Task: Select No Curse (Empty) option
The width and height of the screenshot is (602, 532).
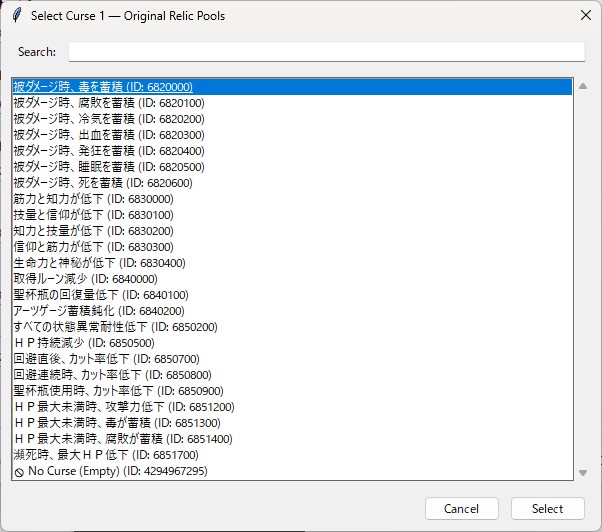Action: [x=292, y=471]
